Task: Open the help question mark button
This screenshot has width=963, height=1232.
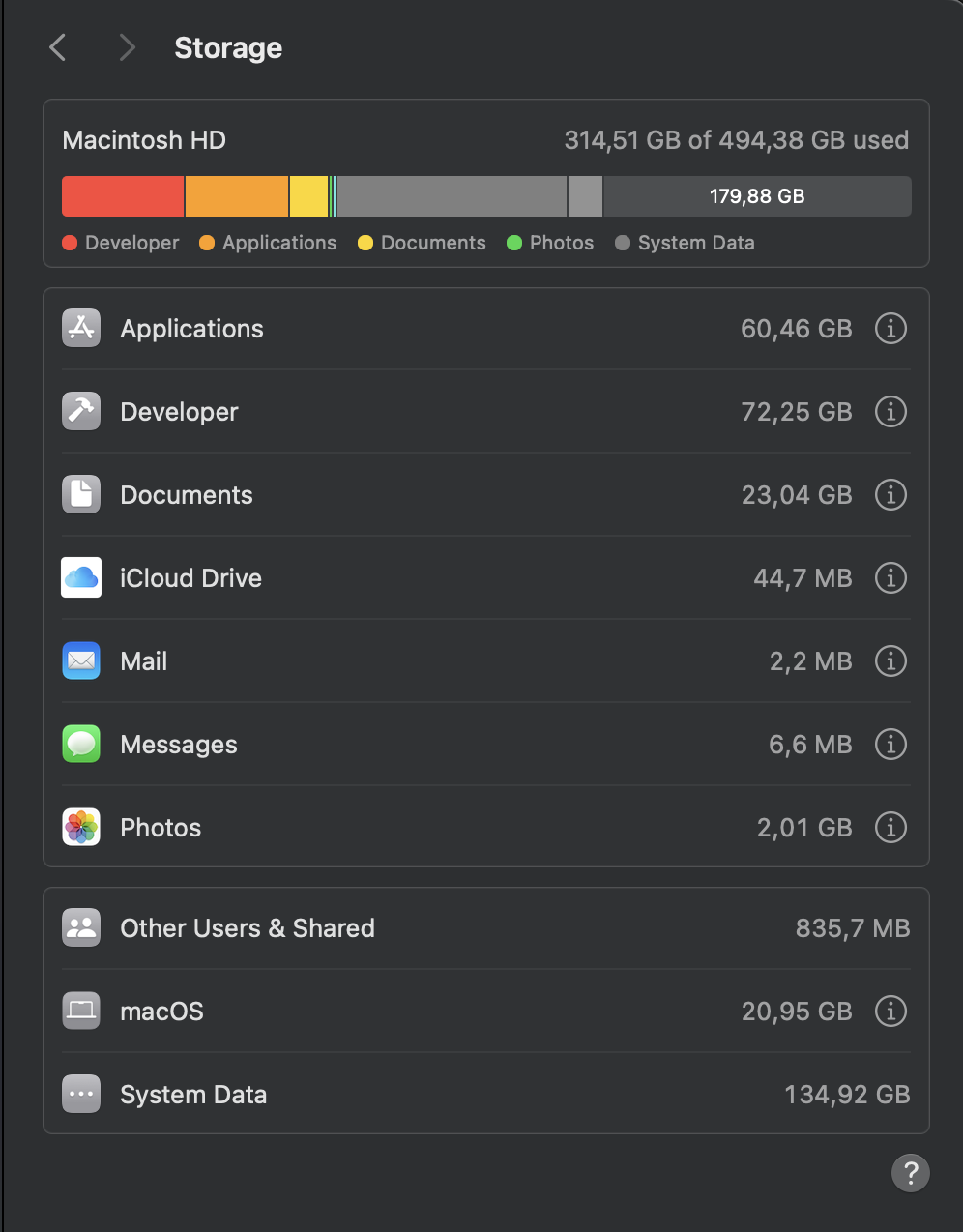Action: [x=910, y=1173]
